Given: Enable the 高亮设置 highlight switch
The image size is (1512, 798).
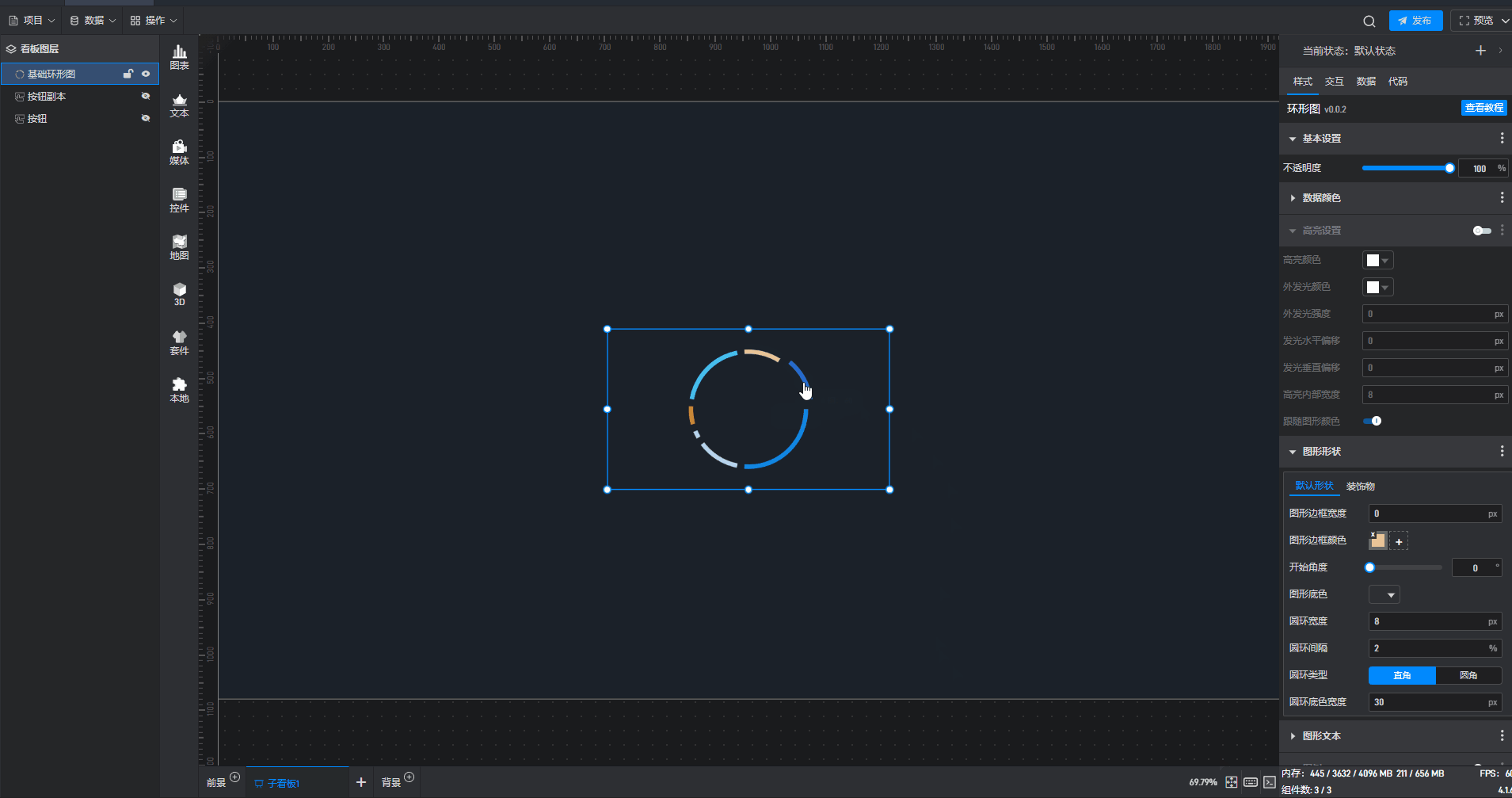Looking at the screenshot, I should [1481, 231].
